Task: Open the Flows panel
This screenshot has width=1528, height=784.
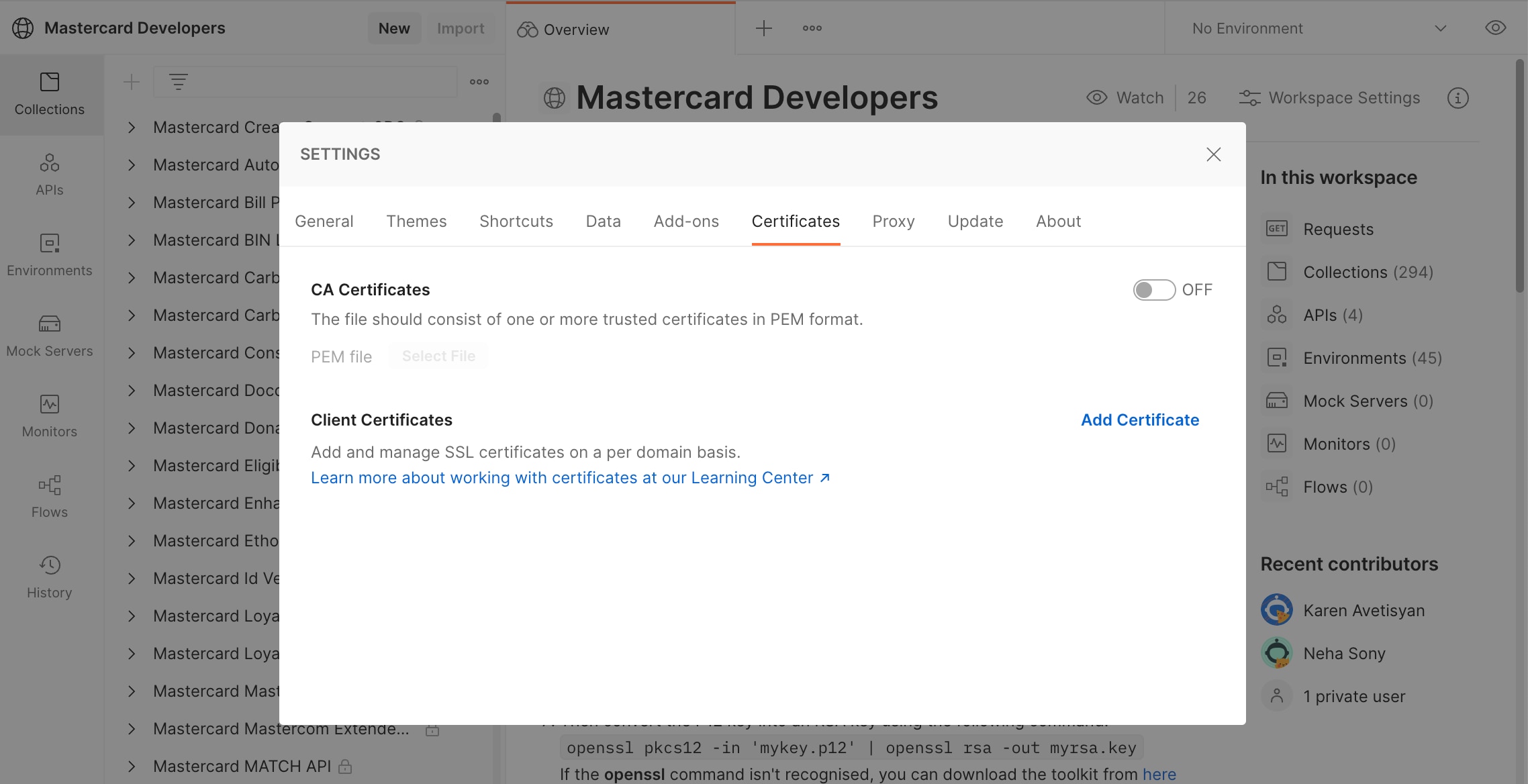Action: (x=50, y=497)
